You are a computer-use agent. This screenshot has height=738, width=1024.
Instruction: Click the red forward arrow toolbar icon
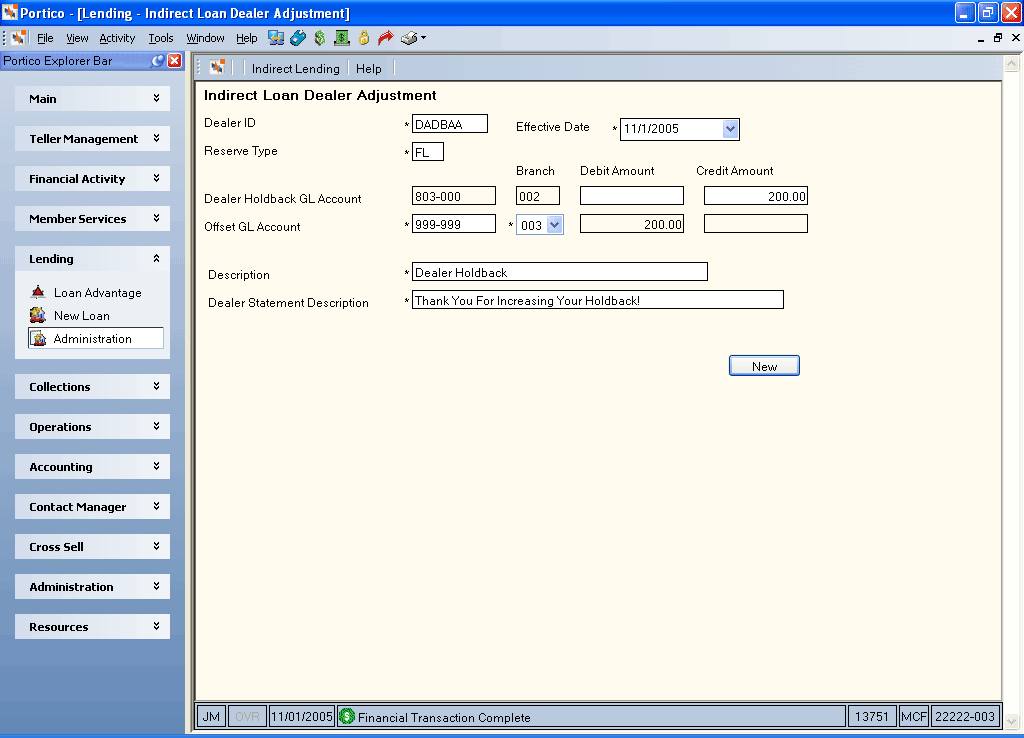pyautogui.click(x=386, y=38)
